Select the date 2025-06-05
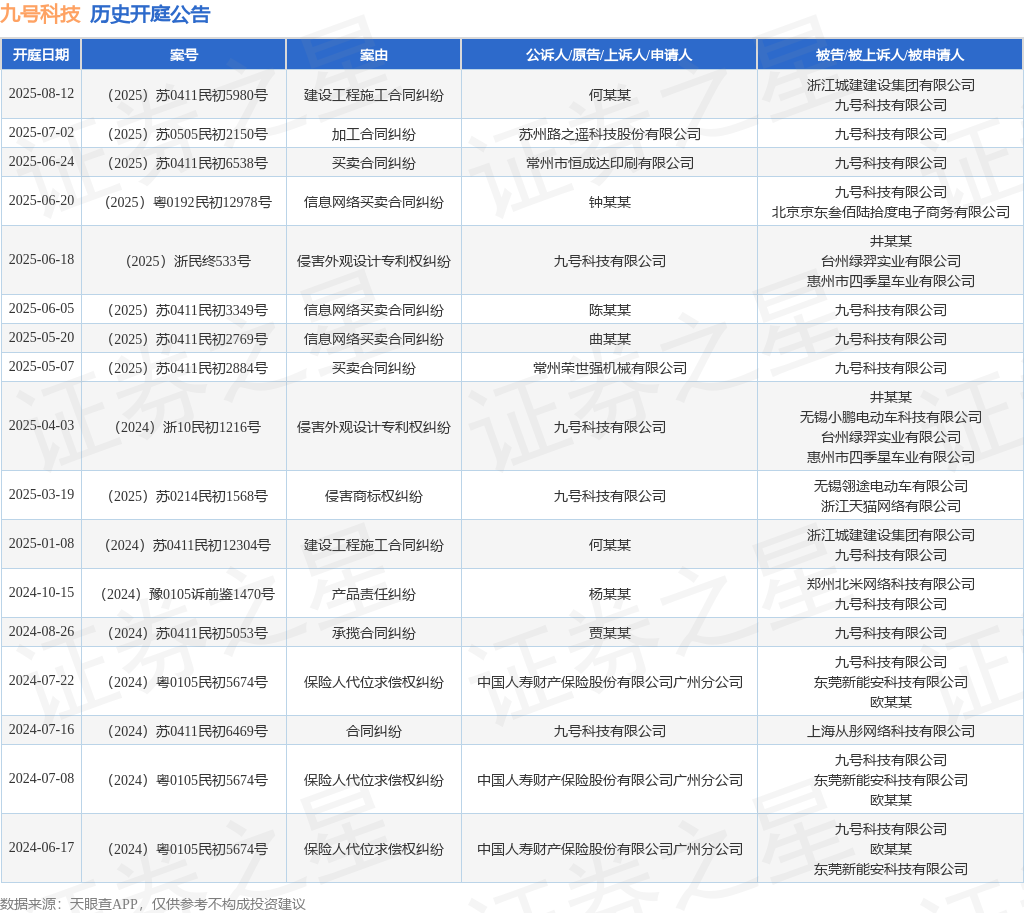The height and width of the screenshot is (913, 1024). click(41, 308)
